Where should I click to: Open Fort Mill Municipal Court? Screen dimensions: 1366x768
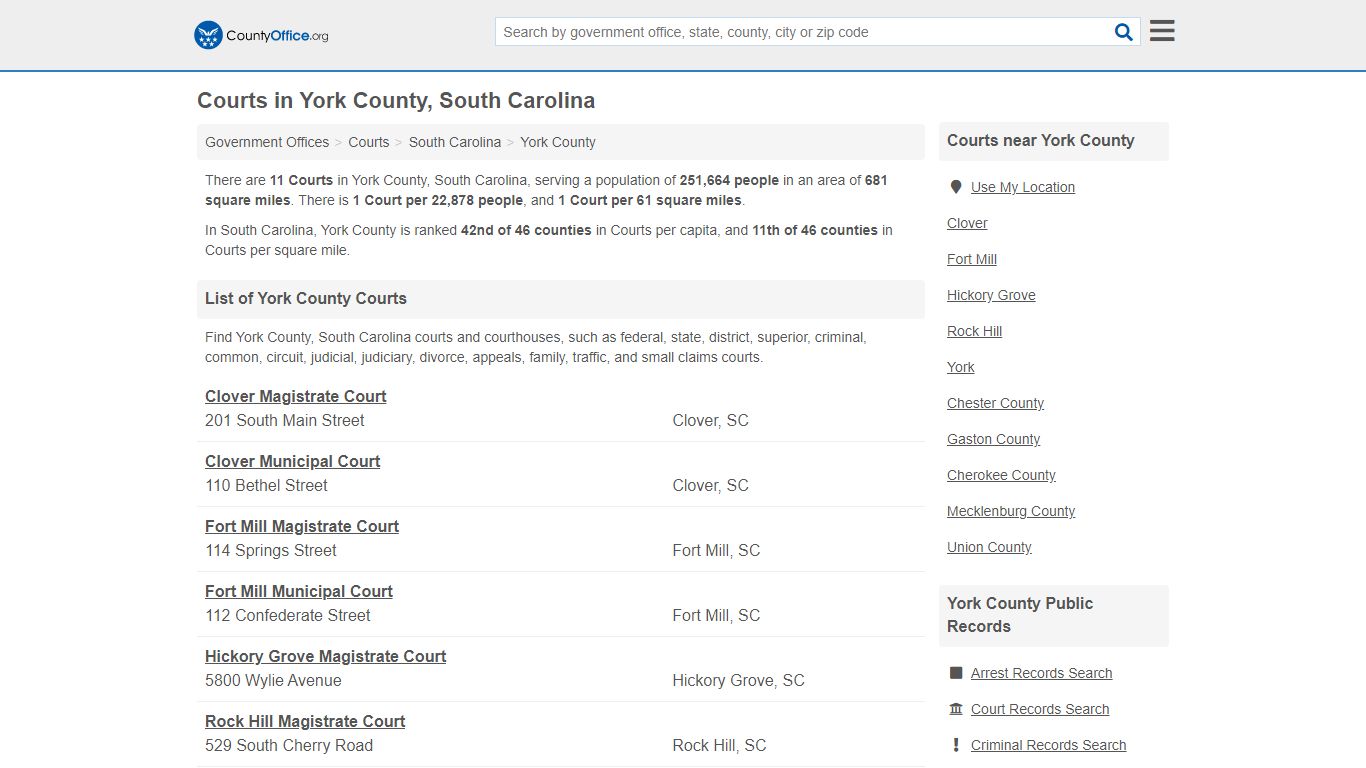click(x=299, y=591)
